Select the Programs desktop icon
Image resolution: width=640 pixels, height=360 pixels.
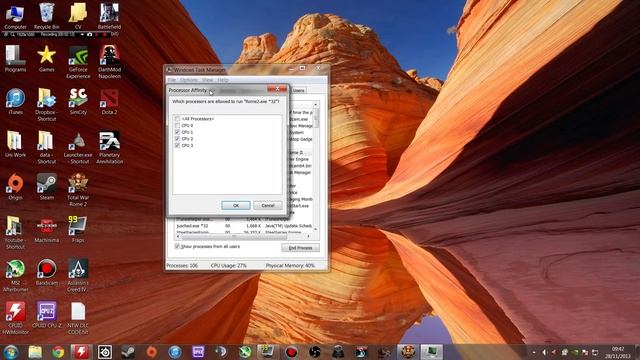(15, 58)
